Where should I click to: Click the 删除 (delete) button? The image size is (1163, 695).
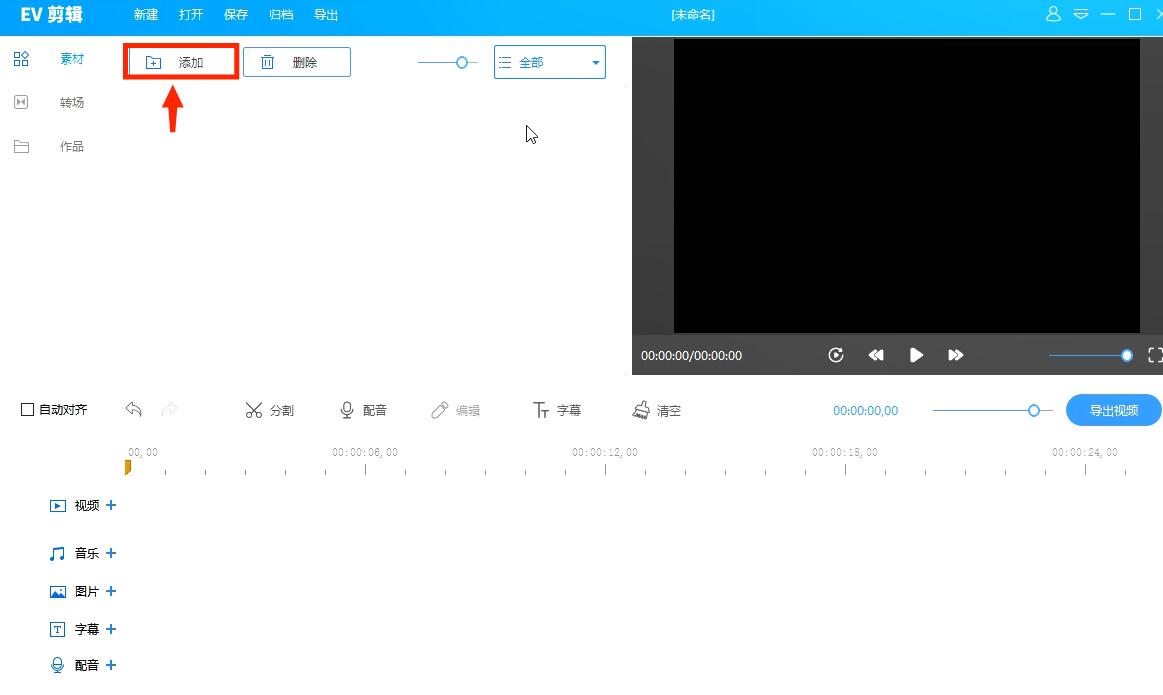click(x=297, y=62)
